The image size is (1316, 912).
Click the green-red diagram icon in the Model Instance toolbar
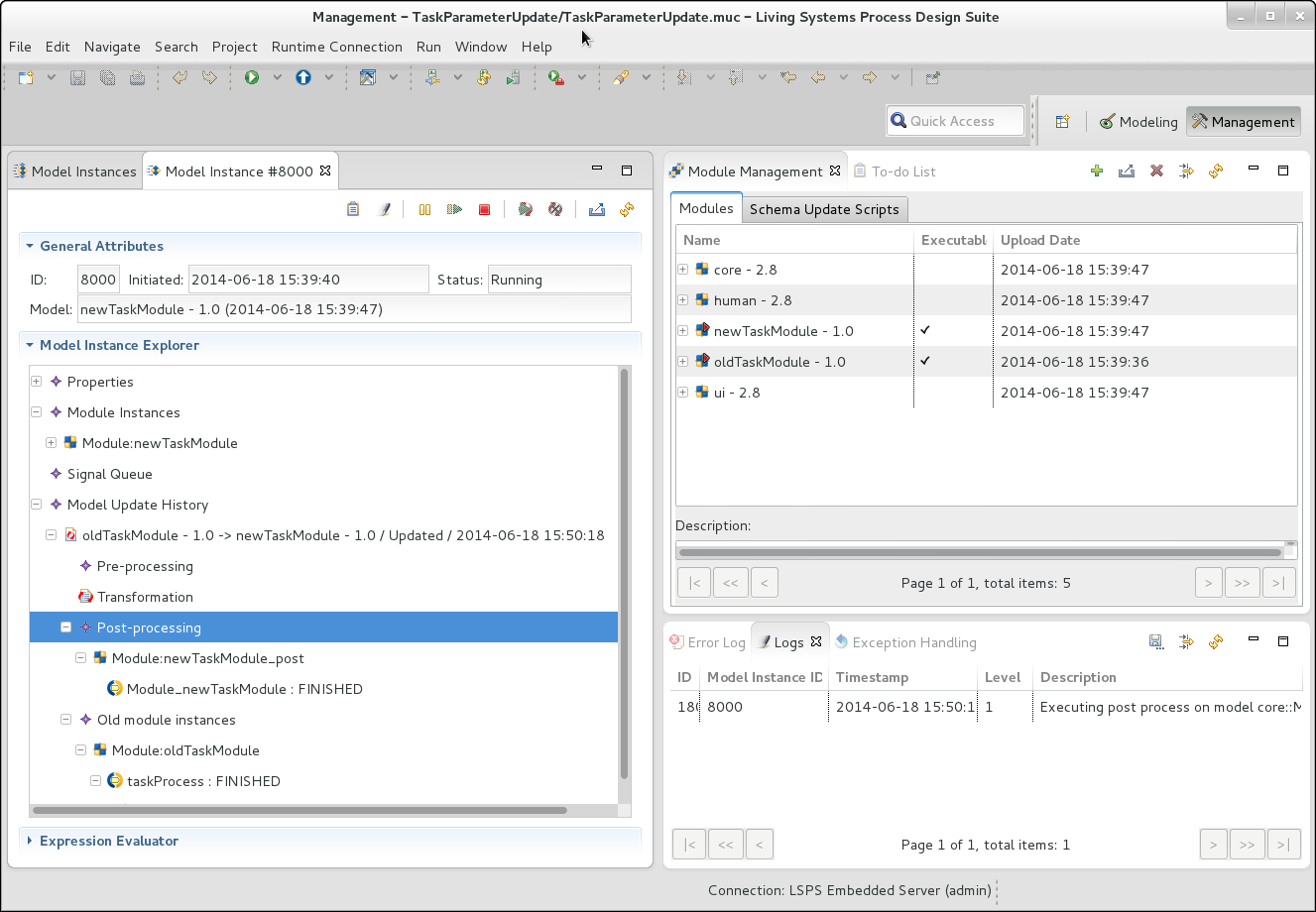(x=526, y=209)
